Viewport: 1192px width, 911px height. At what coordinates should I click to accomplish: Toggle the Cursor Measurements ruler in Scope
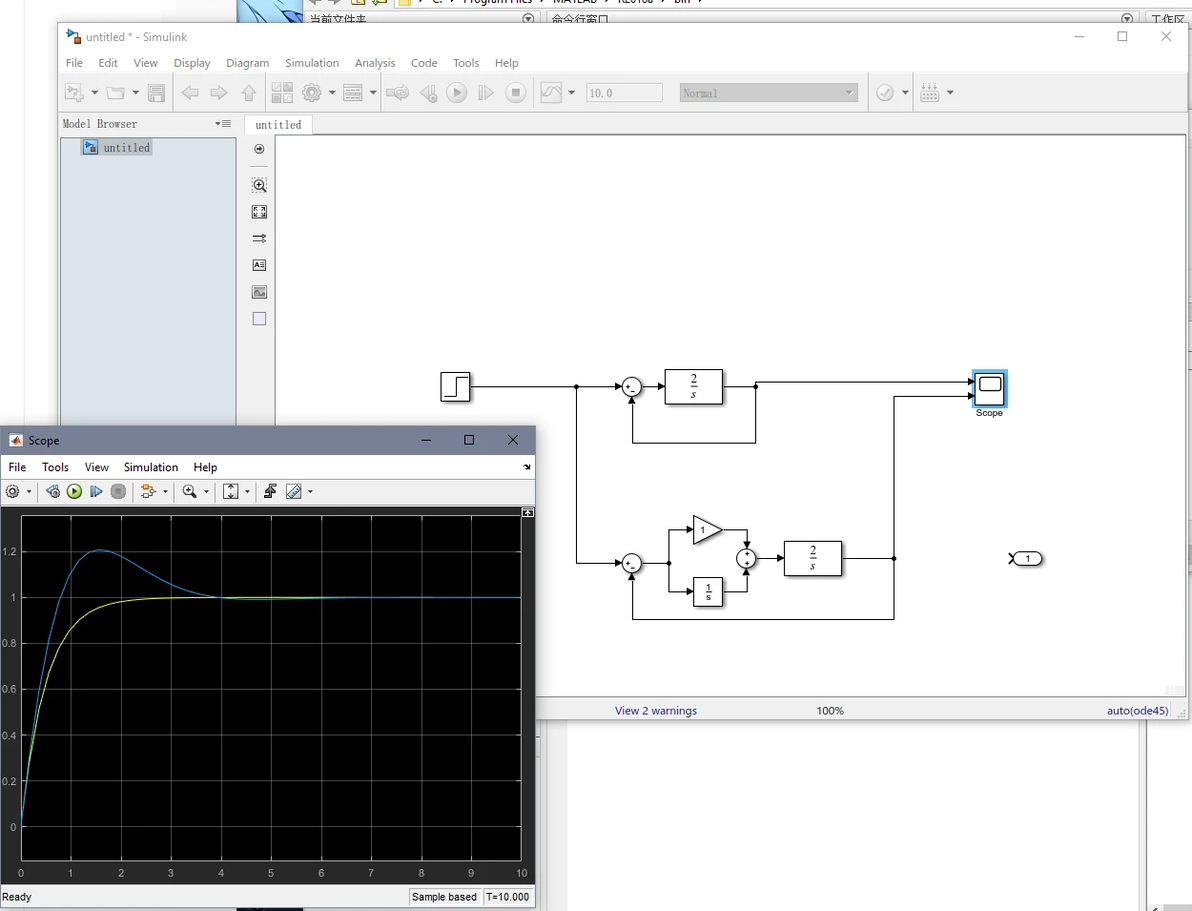pyautogui.click(x=294, y=492)
